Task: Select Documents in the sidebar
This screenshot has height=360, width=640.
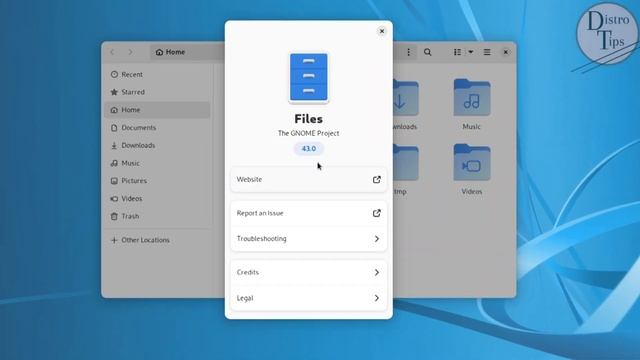Action: tap(158, 127)
